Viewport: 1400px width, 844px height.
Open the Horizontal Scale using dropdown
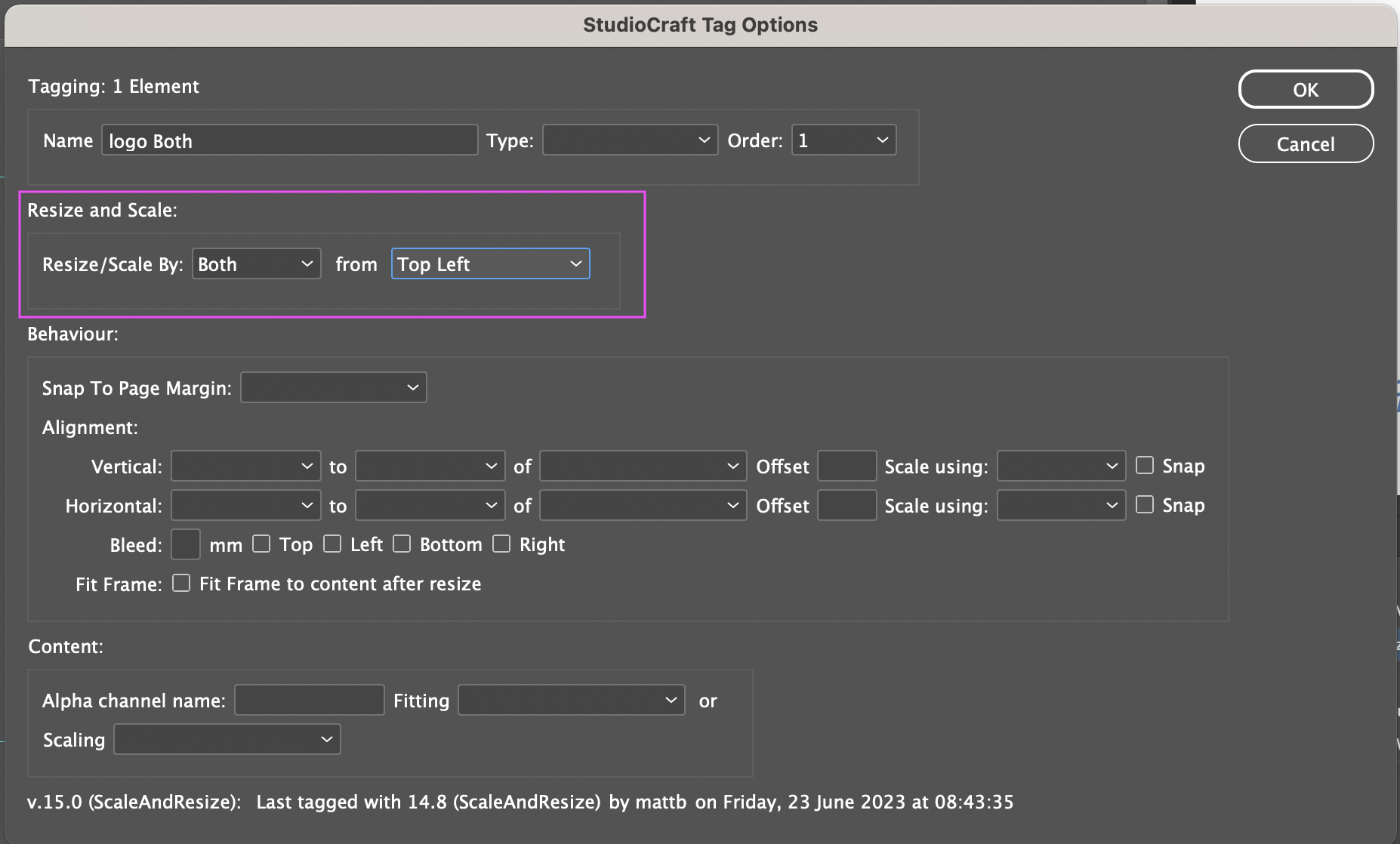pos(1062,505)
